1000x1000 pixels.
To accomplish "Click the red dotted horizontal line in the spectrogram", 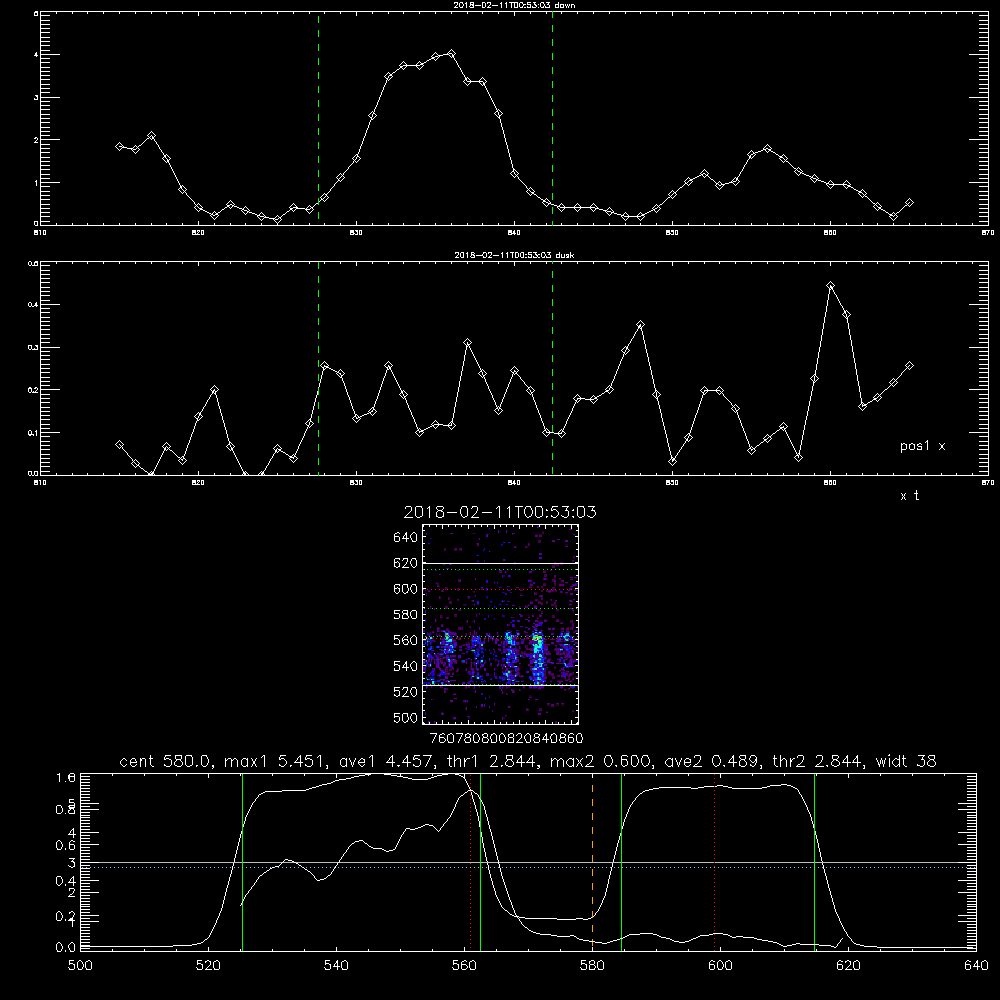I will [501, 590].
